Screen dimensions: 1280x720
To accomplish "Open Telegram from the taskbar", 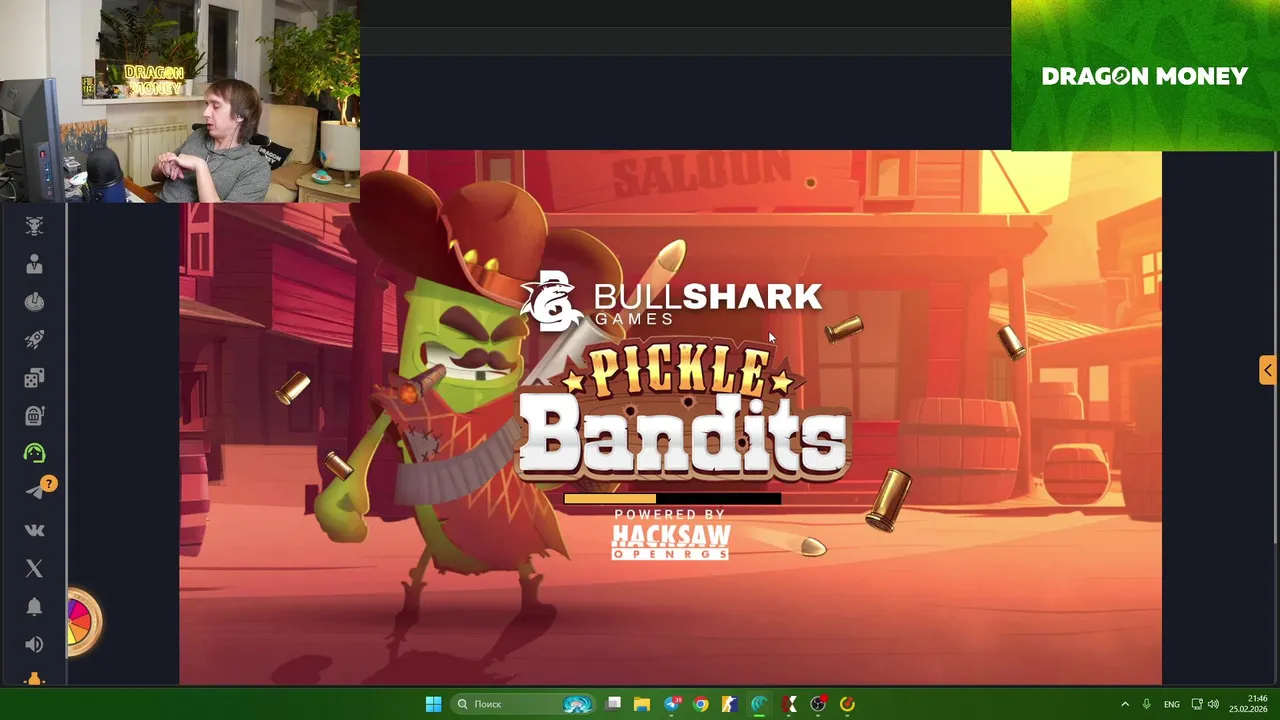I will (x=672, y=704).
